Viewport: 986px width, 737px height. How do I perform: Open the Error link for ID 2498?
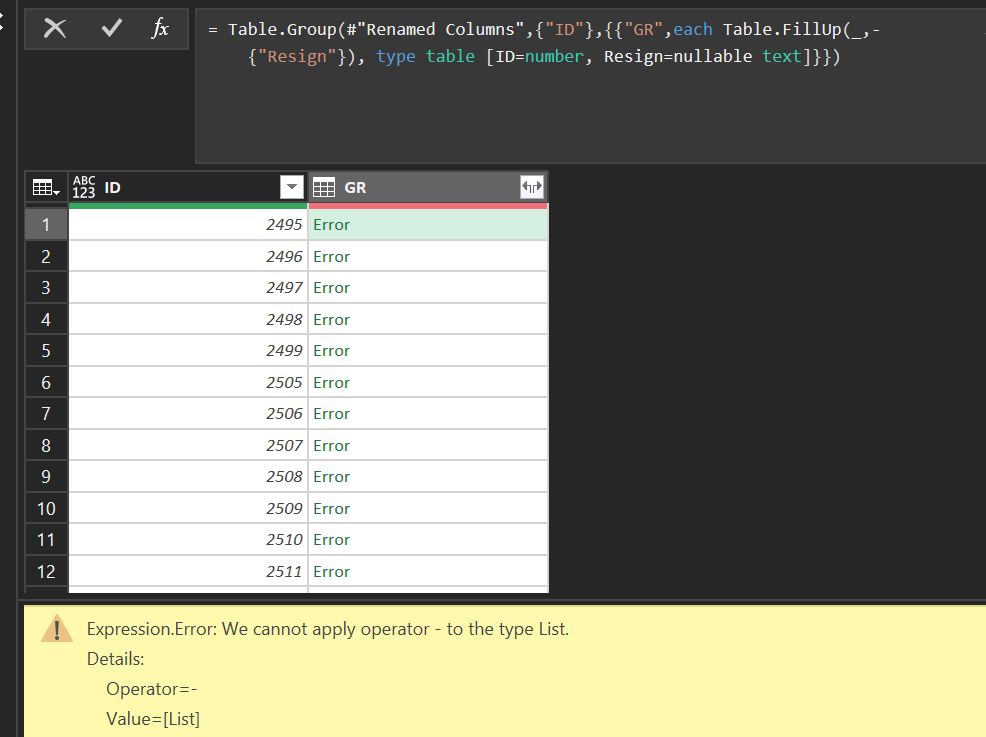tap(331, 319)
